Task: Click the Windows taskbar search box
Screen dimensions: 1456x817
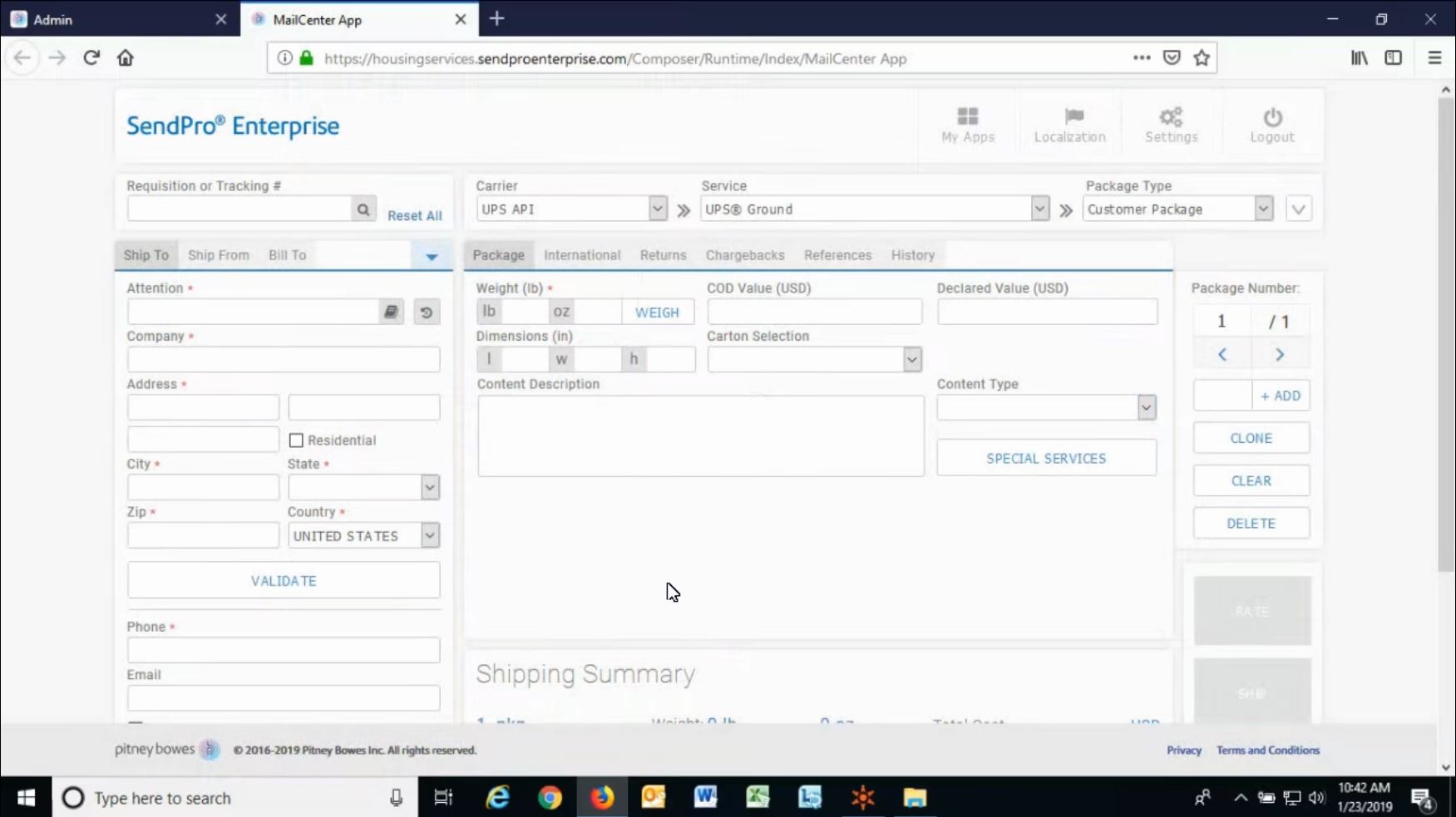Action: click(x=235, y=798)
